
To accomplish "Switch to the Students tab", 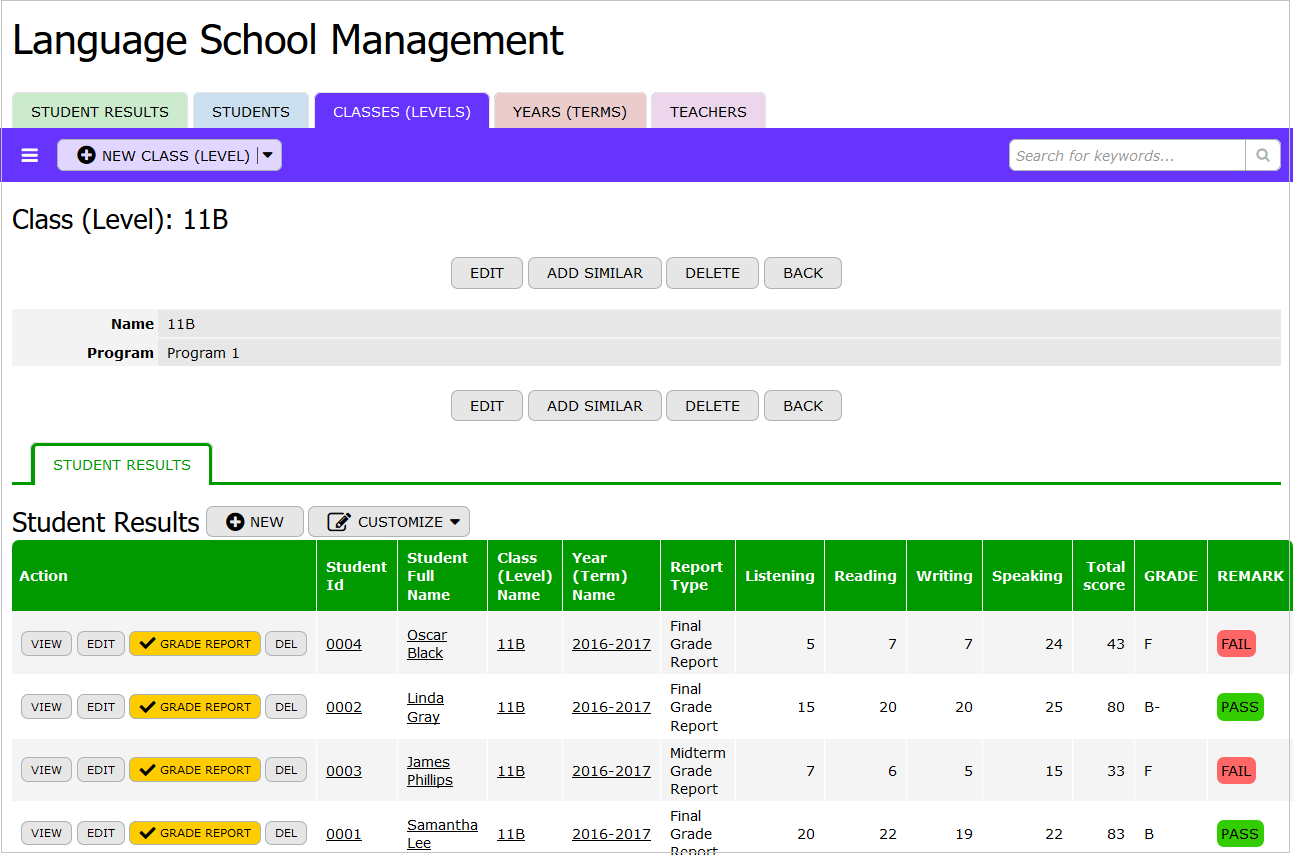I will tap(251, 112).
